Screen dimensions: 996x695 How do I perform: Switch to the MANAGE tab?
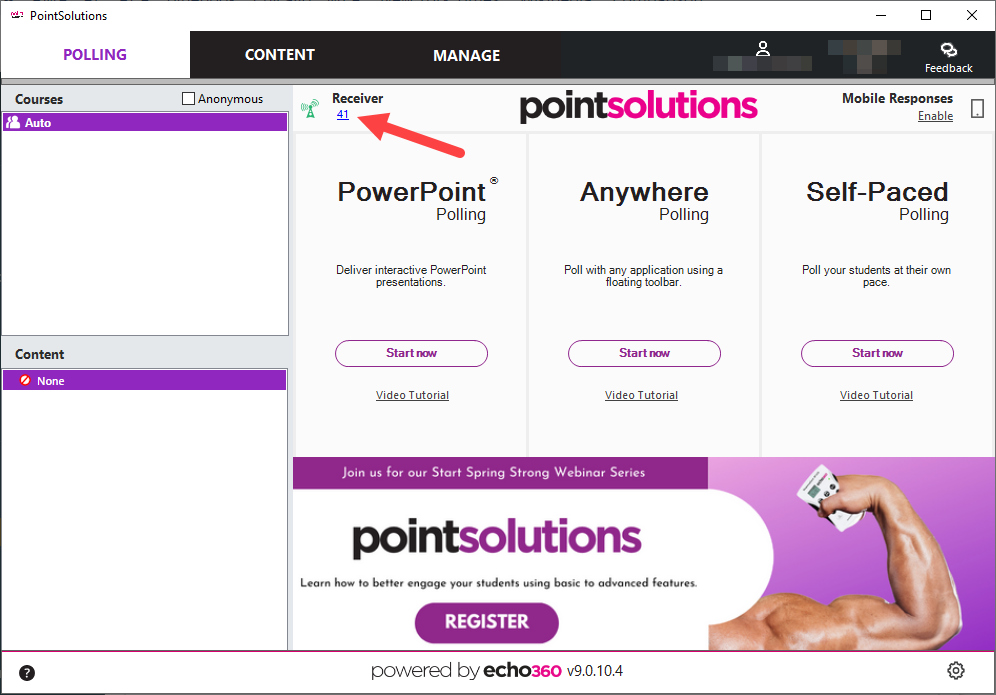tap(467, 56)
